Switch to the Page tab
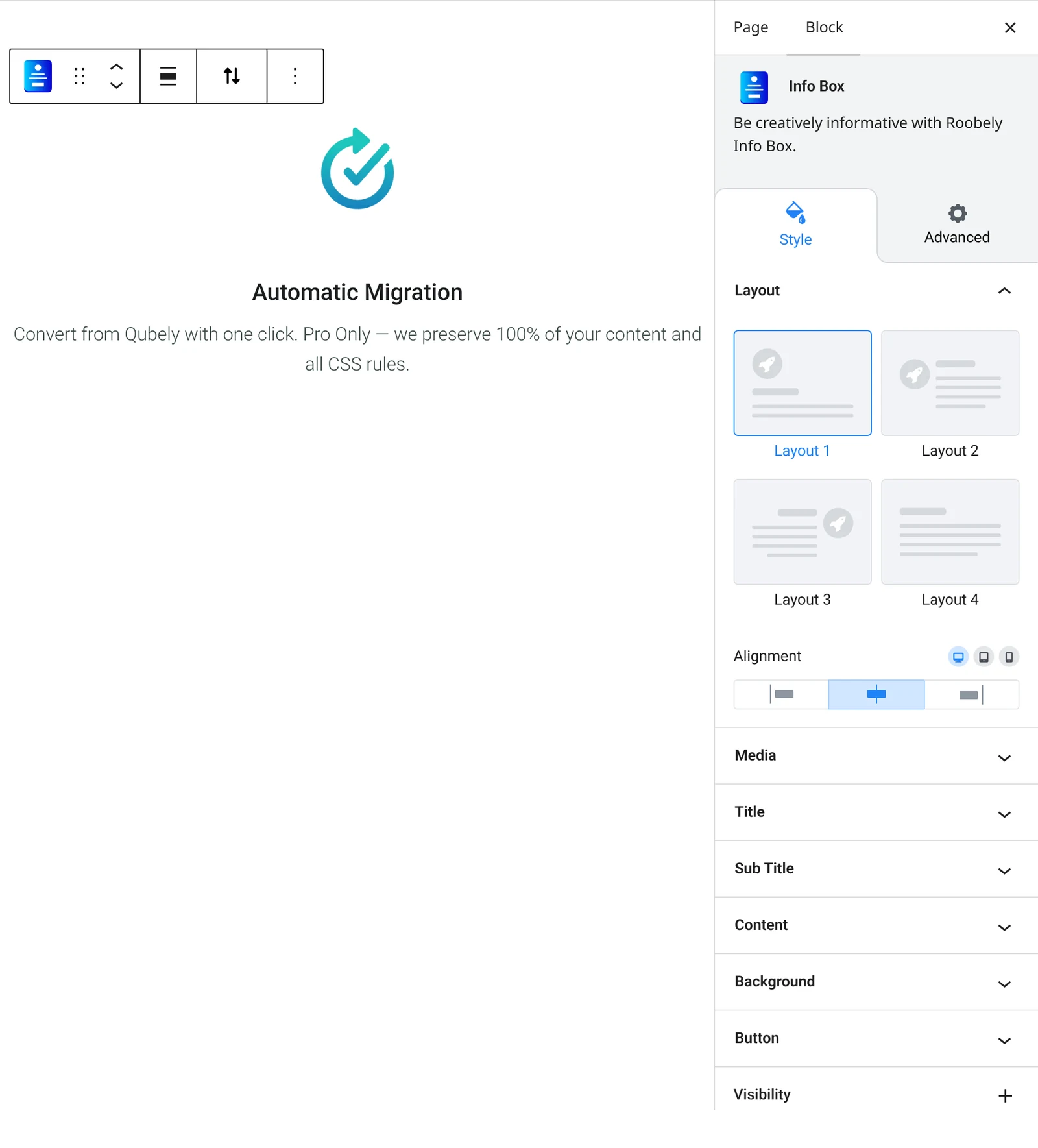Viewport: 1038px width, 1148px height. [751, 27]
